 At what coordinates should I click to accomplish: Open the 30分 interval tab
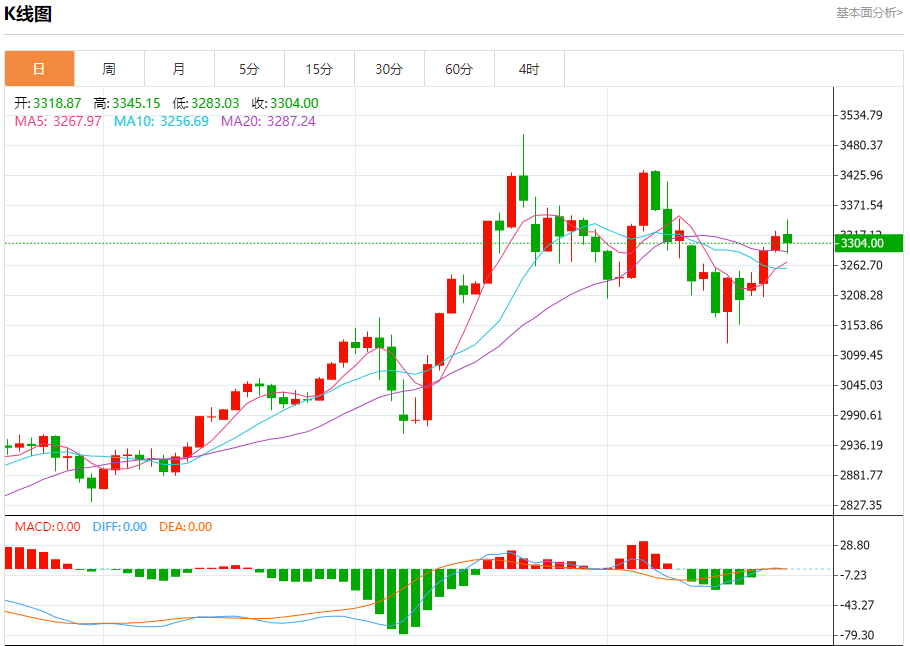click(389, 69)
